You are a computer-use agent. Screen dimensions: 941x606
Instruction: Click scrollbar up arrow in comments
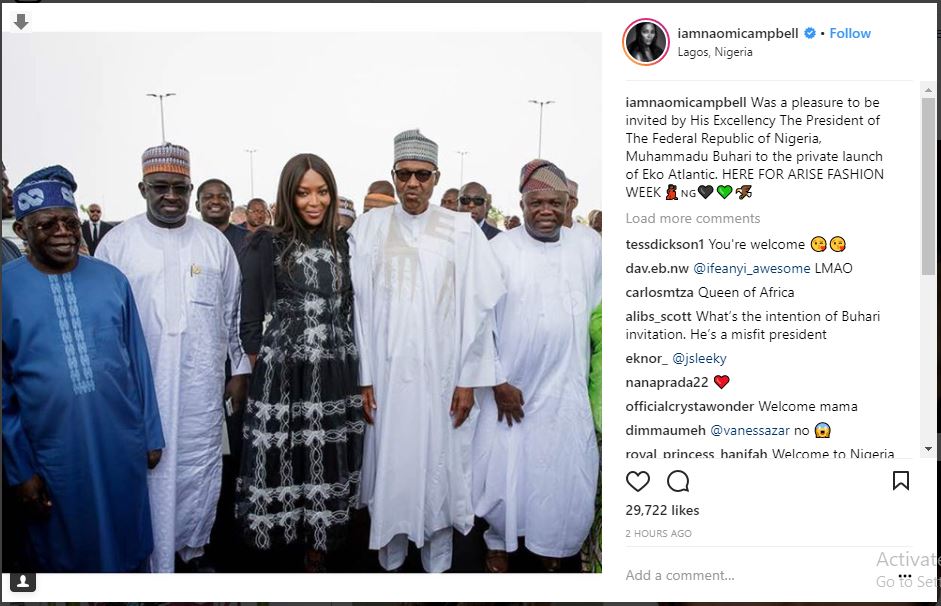pos(928,90)
